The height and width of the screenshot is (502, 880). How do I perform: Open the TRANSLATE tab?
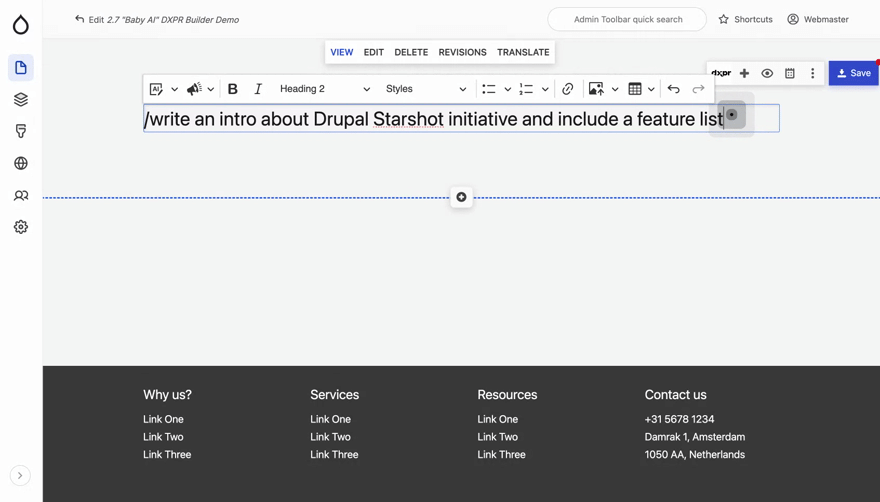523,52
